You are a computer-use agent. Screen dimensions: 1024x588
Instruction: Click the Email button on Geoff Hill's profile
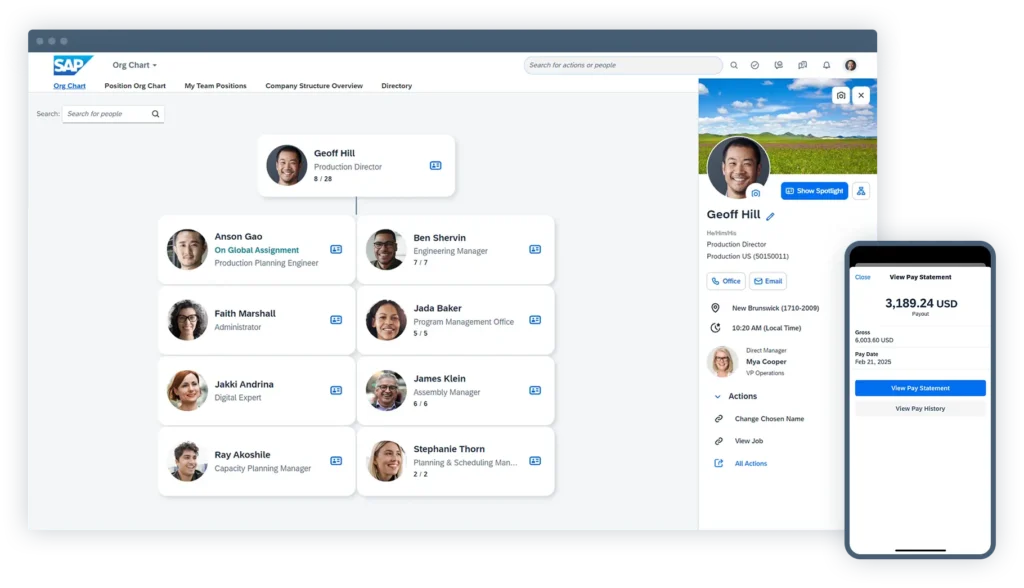(767, 281)
